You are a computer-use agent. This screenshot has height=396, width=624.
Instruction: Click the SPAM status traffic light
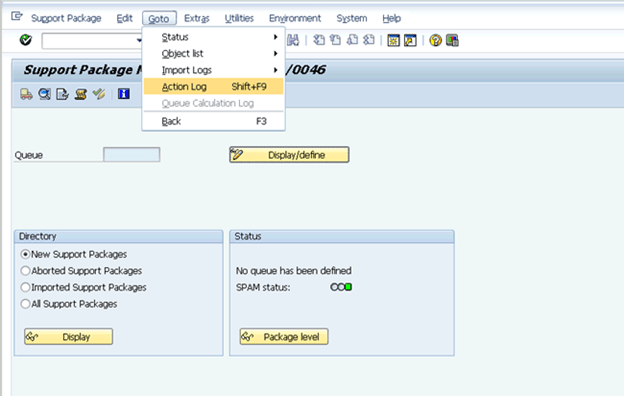341,287
